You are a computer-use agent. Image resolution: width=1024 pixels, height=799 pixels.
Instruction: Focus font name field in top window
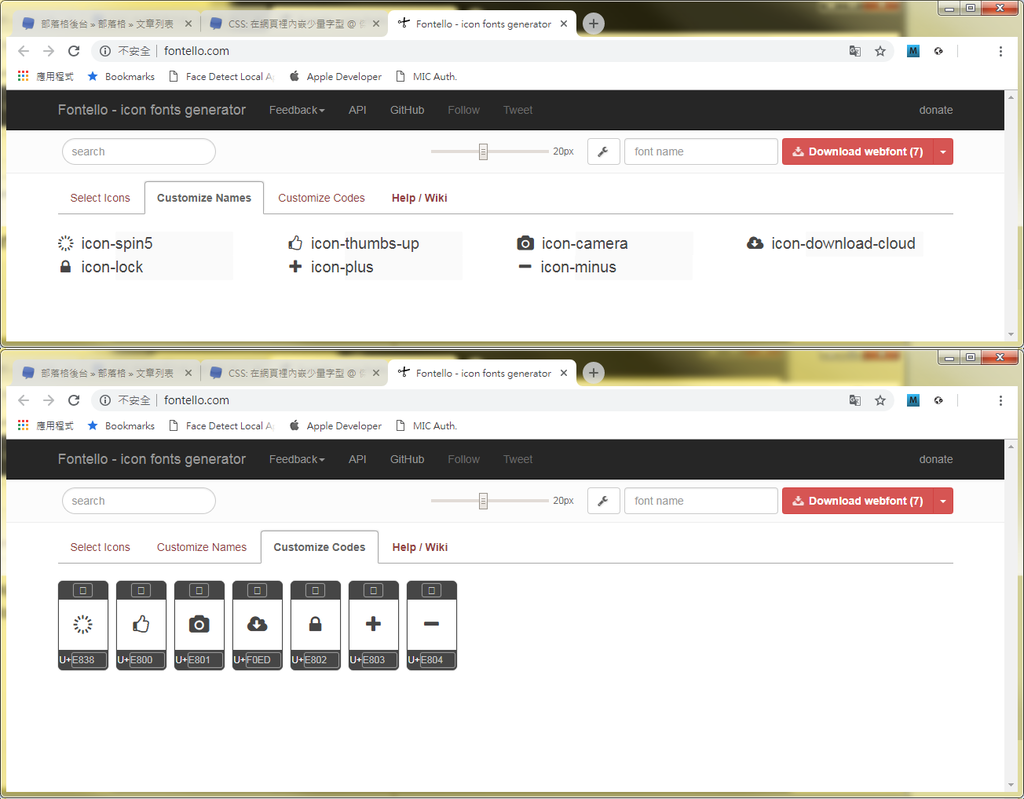[x=701, y=152]
